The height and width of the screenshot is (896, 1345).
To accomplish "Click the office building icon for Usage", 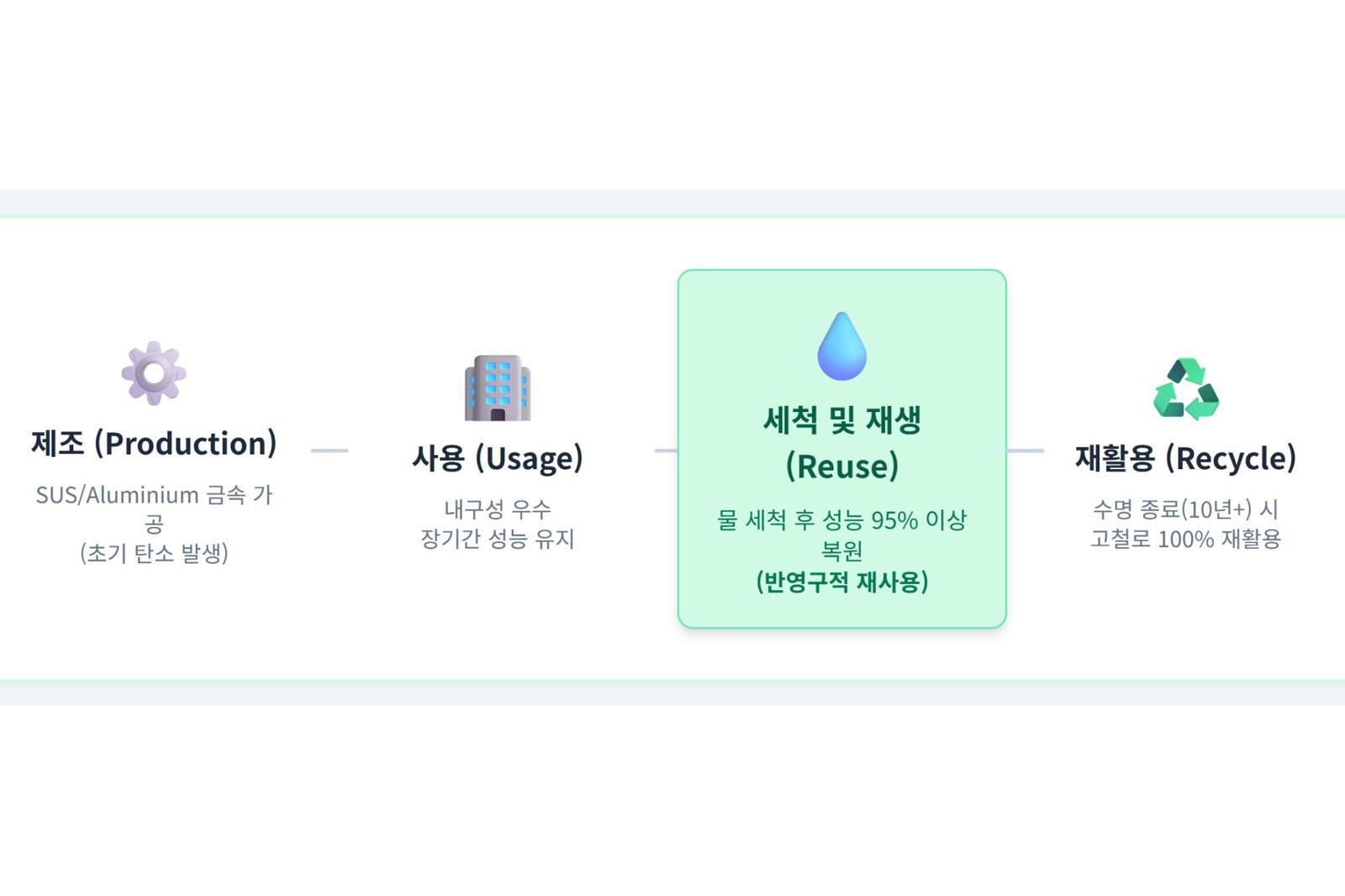I will [498, 387].
